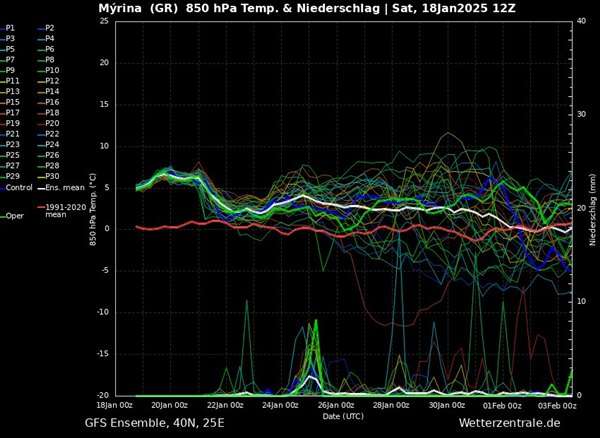
Task: Select the P2 ensemble member legend item
Action: coord(50,28)
